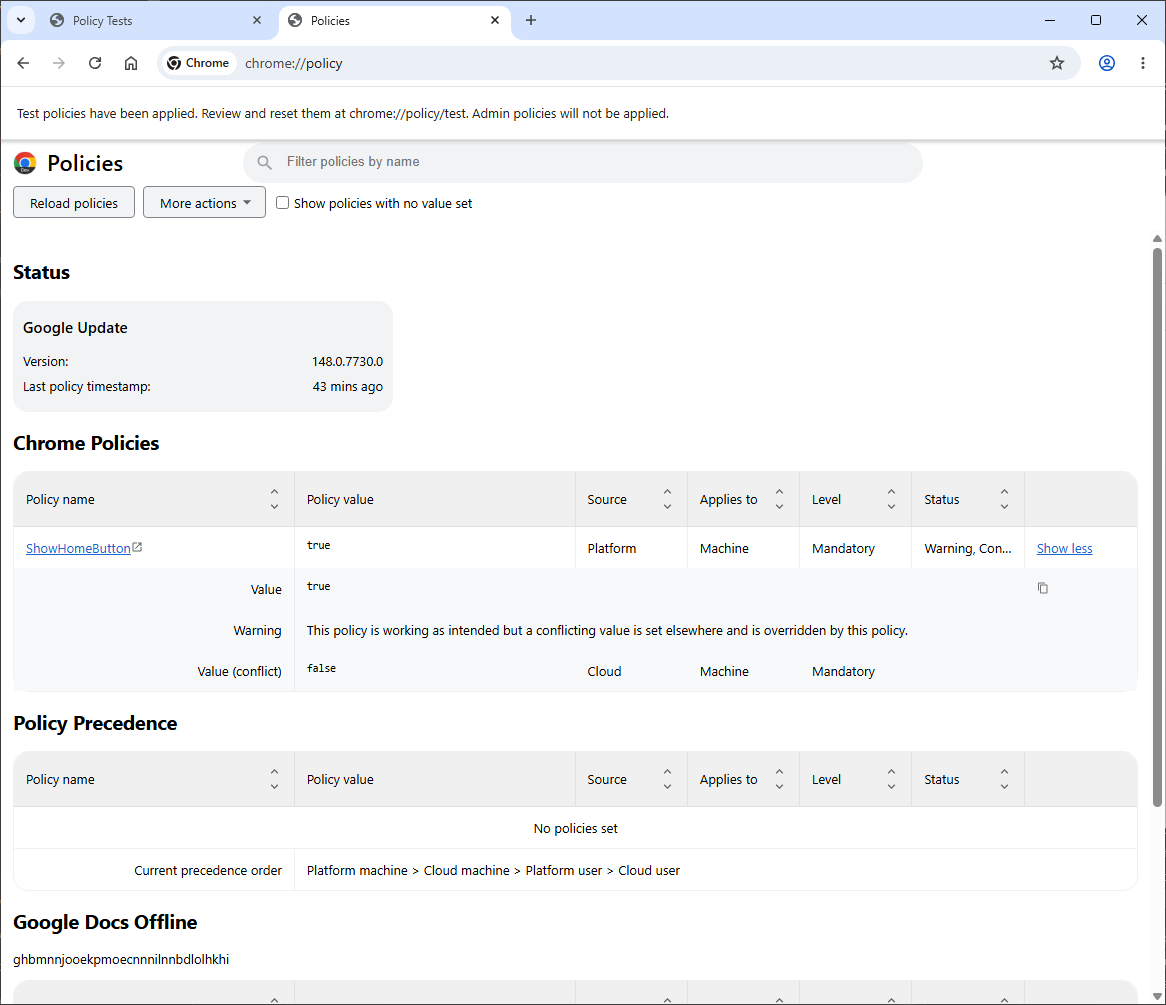Click the Chrome logo beside Policies heading
Screen dimensions: 1166x1005
click(25, 163)
